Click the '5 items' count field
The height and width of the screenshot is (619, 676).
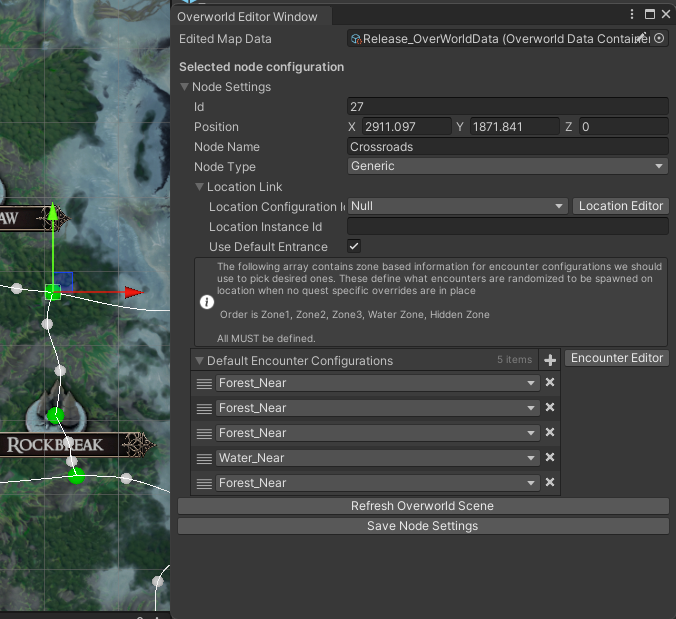[x=514, y=360]
